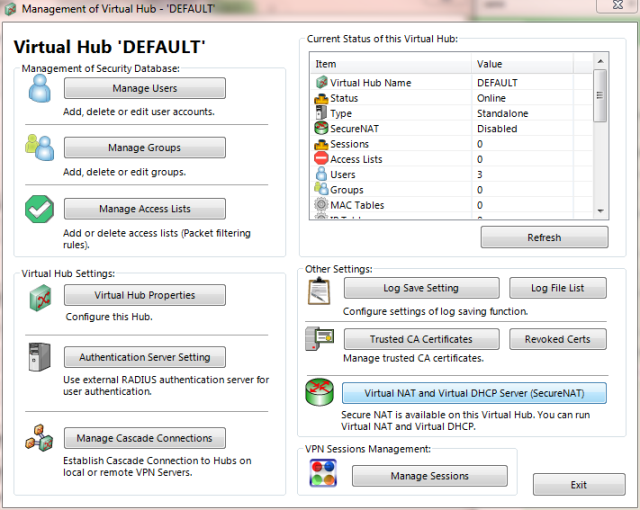
Task: Select the 'MAC Tables' row label
Action: click(x=357, y=205)
